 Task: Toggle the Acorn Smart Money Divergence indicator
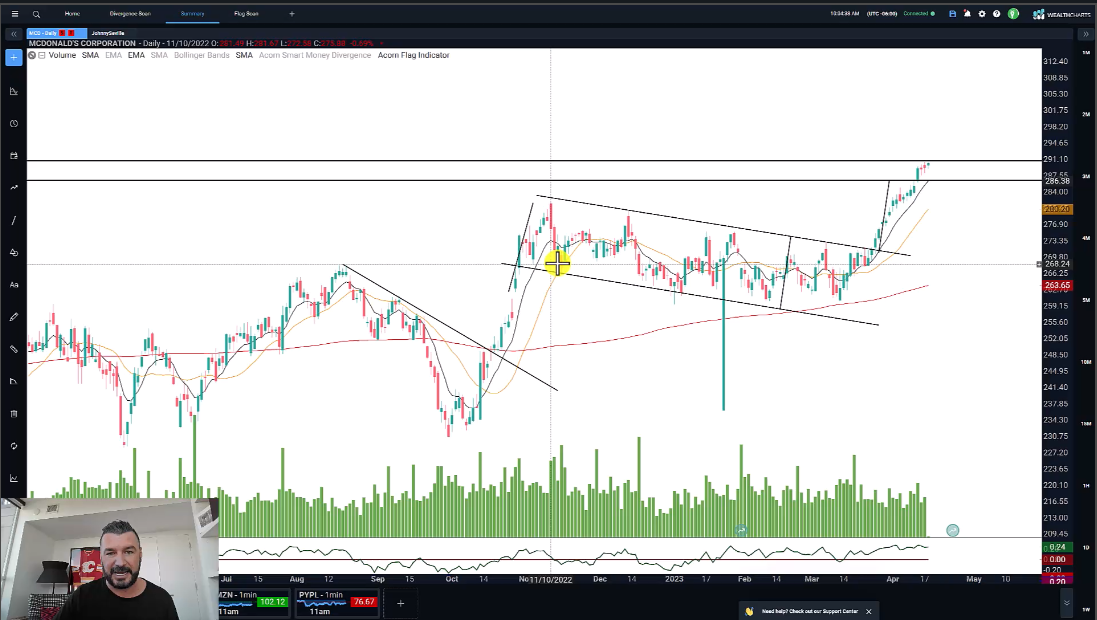click(315, 55)
